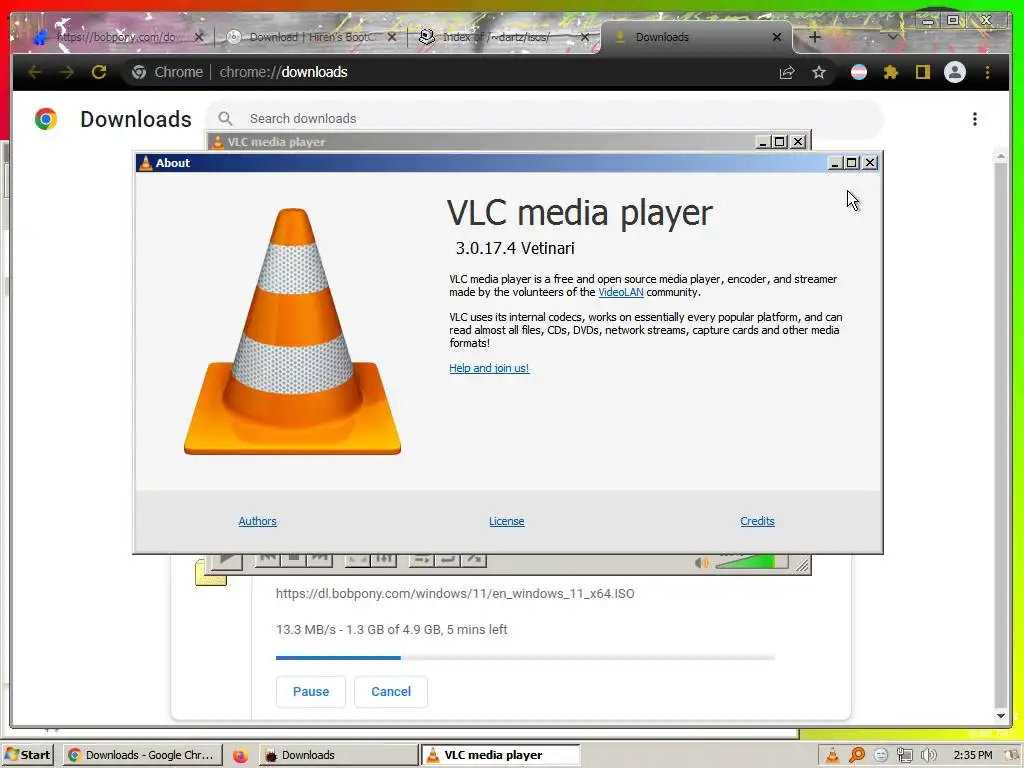Screen dimensions: 1024x768
Task: Toggle VLC playlist button
Action: pos(422,559)
